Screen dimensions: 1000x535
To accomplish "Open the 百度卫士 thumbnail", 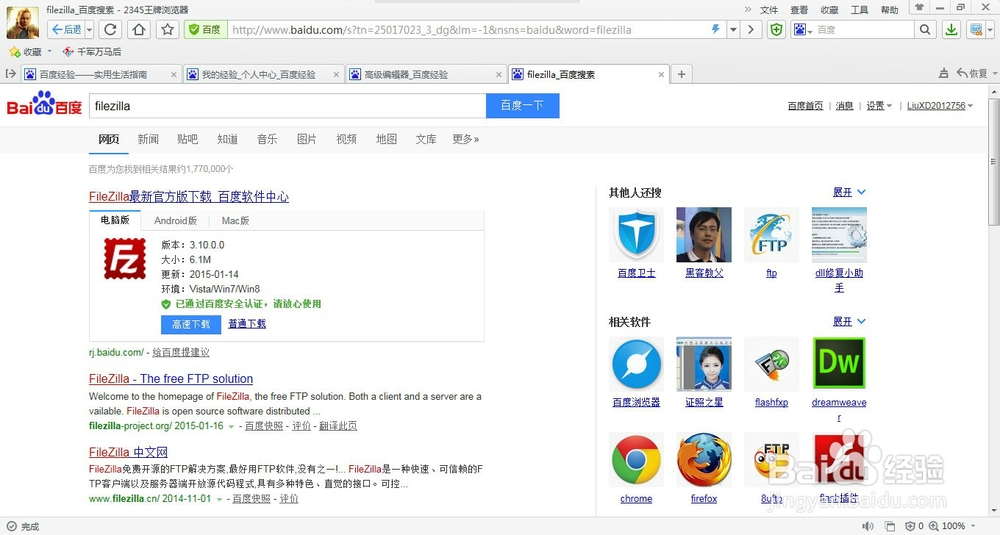I will coord(636,235).
